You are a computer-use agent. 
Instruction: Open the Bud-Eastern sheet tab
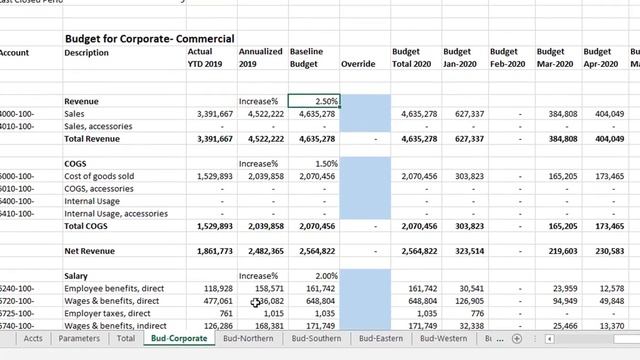tap(381, 338)
